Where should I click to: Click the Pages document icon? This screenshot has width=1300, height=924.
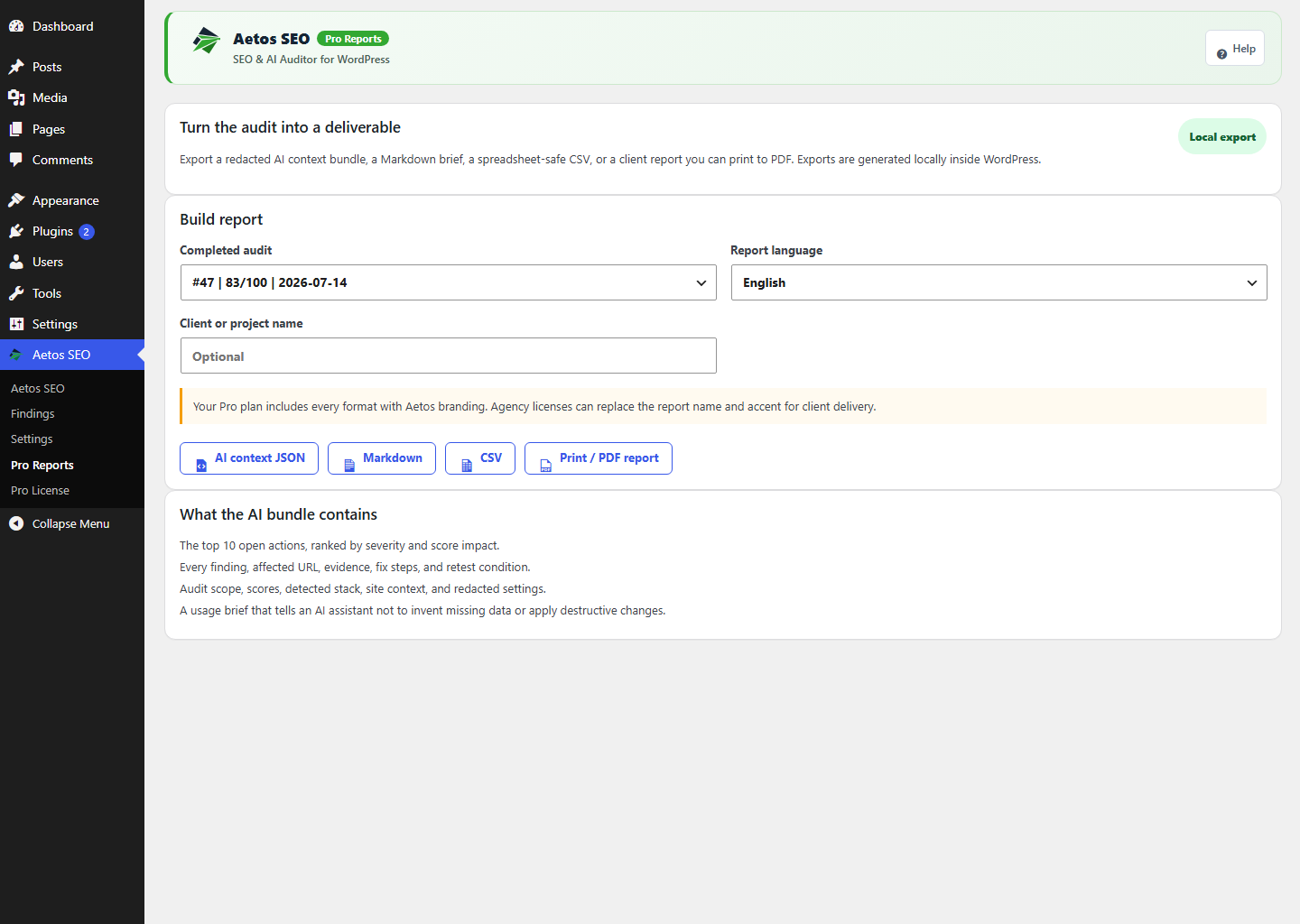coord(16,129)
